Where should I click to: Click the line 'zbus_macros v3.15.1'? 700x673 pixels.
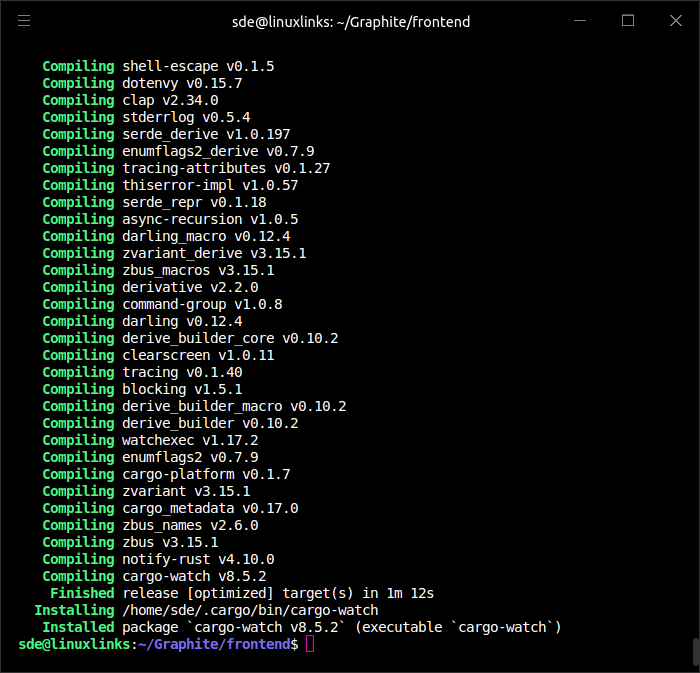tap(198, 270)
